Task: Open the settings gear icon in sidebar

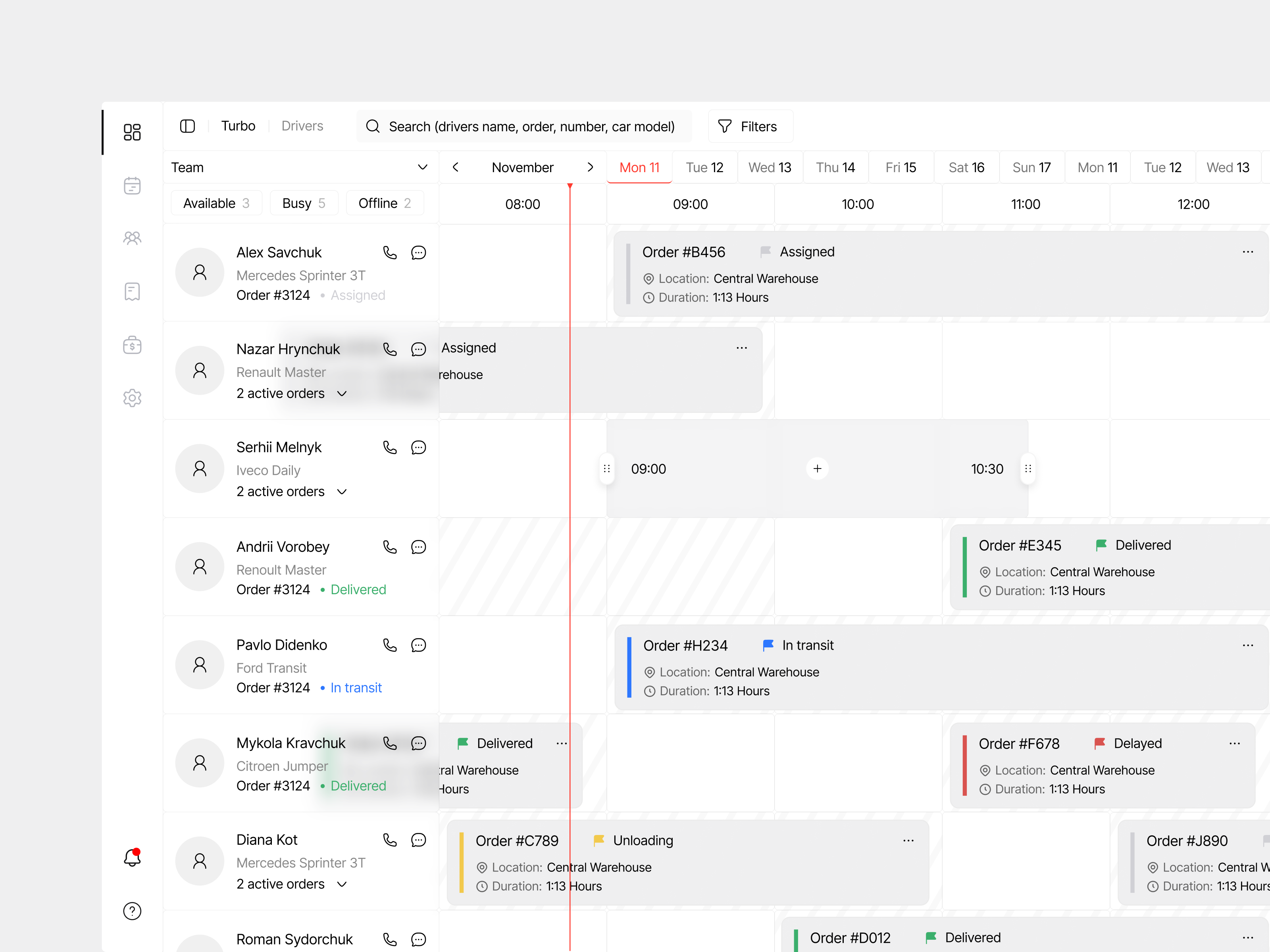Action: (132, 398)
